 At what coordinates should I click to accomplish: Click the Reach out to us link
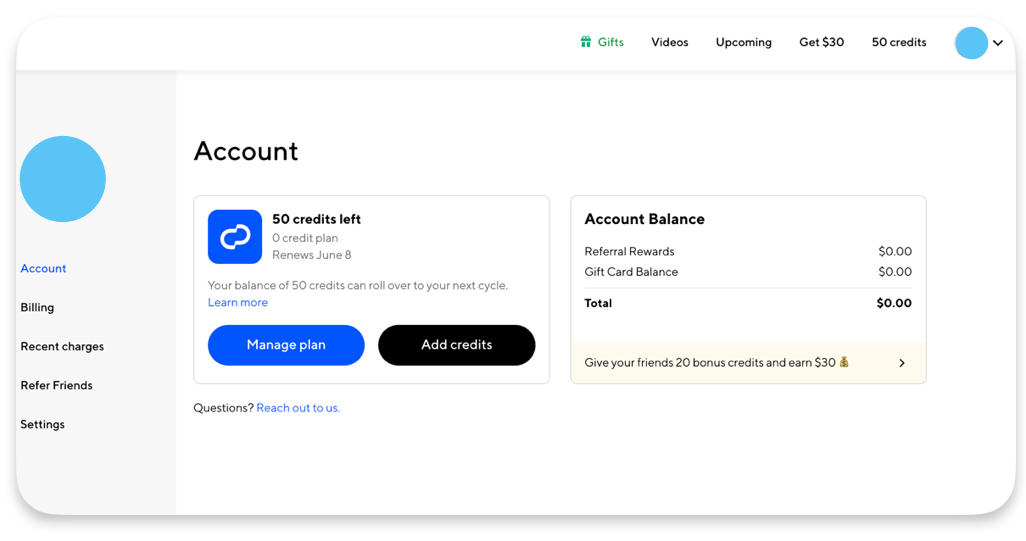click(298, 408)
